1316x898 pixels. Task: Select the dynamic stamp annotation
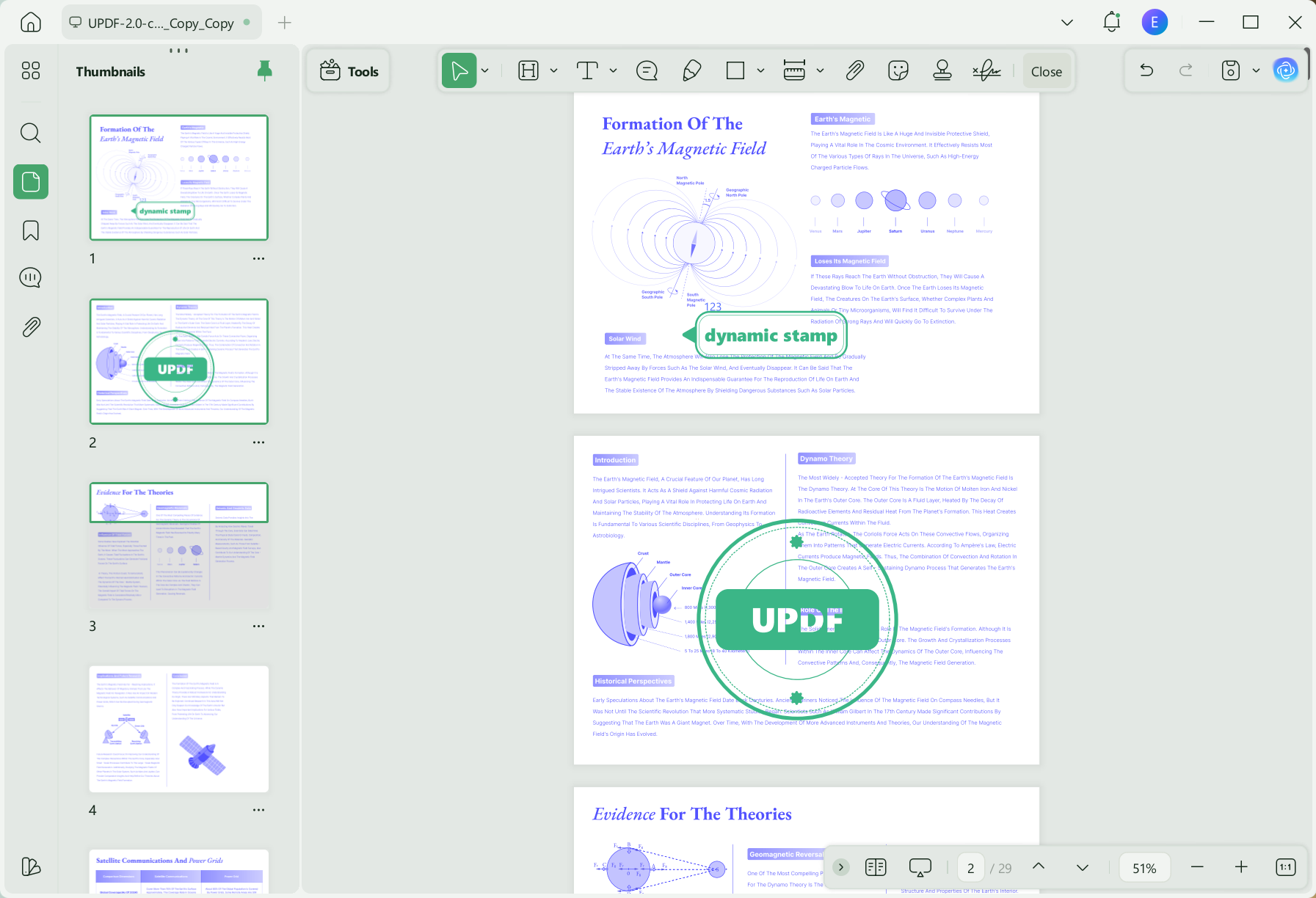pos(765,335)
